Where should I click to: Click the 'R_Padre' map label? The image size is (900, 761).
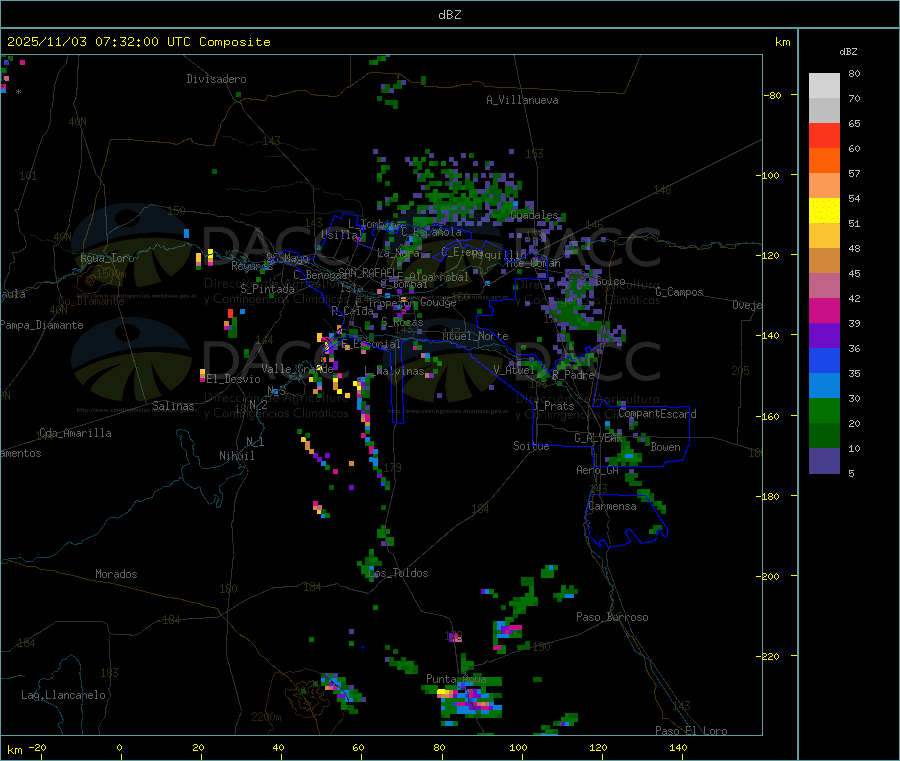[573, 375]
